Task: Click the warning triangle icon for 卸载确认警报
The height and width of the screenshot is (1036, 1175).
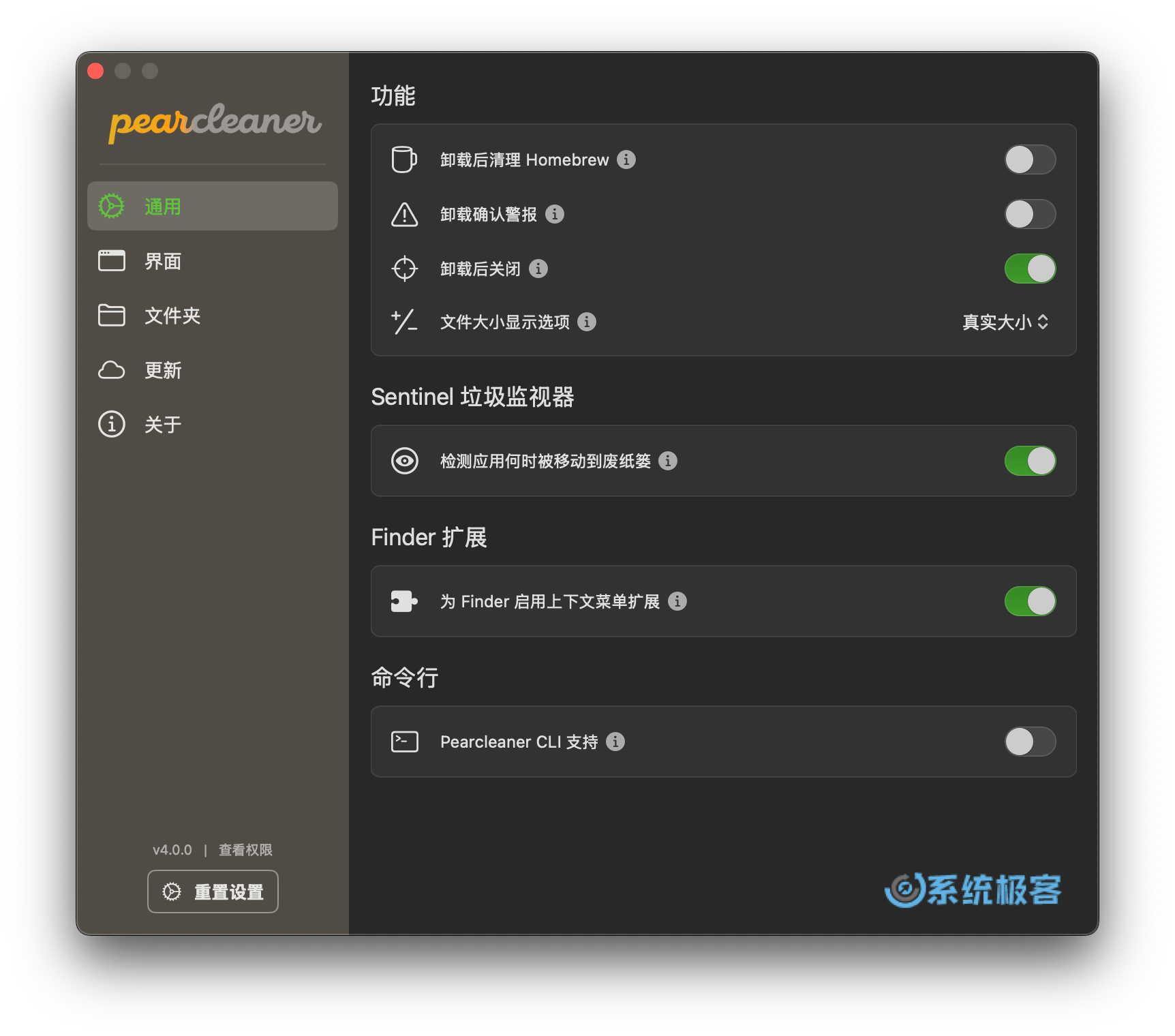Action: point(404,214)
